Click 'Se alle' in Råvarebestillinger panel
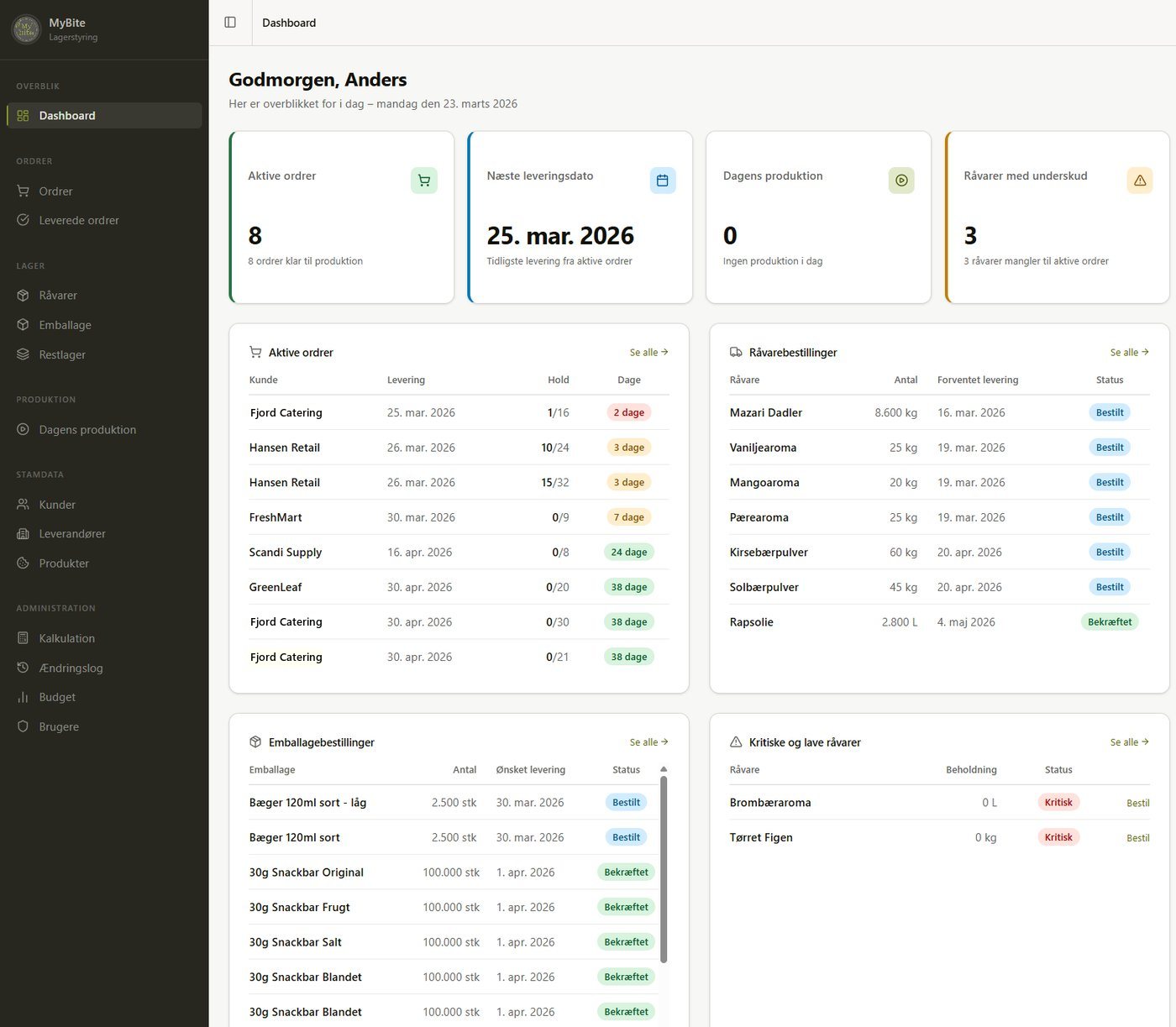This screenshot has height=1027, width=1176. point(1130,353)
